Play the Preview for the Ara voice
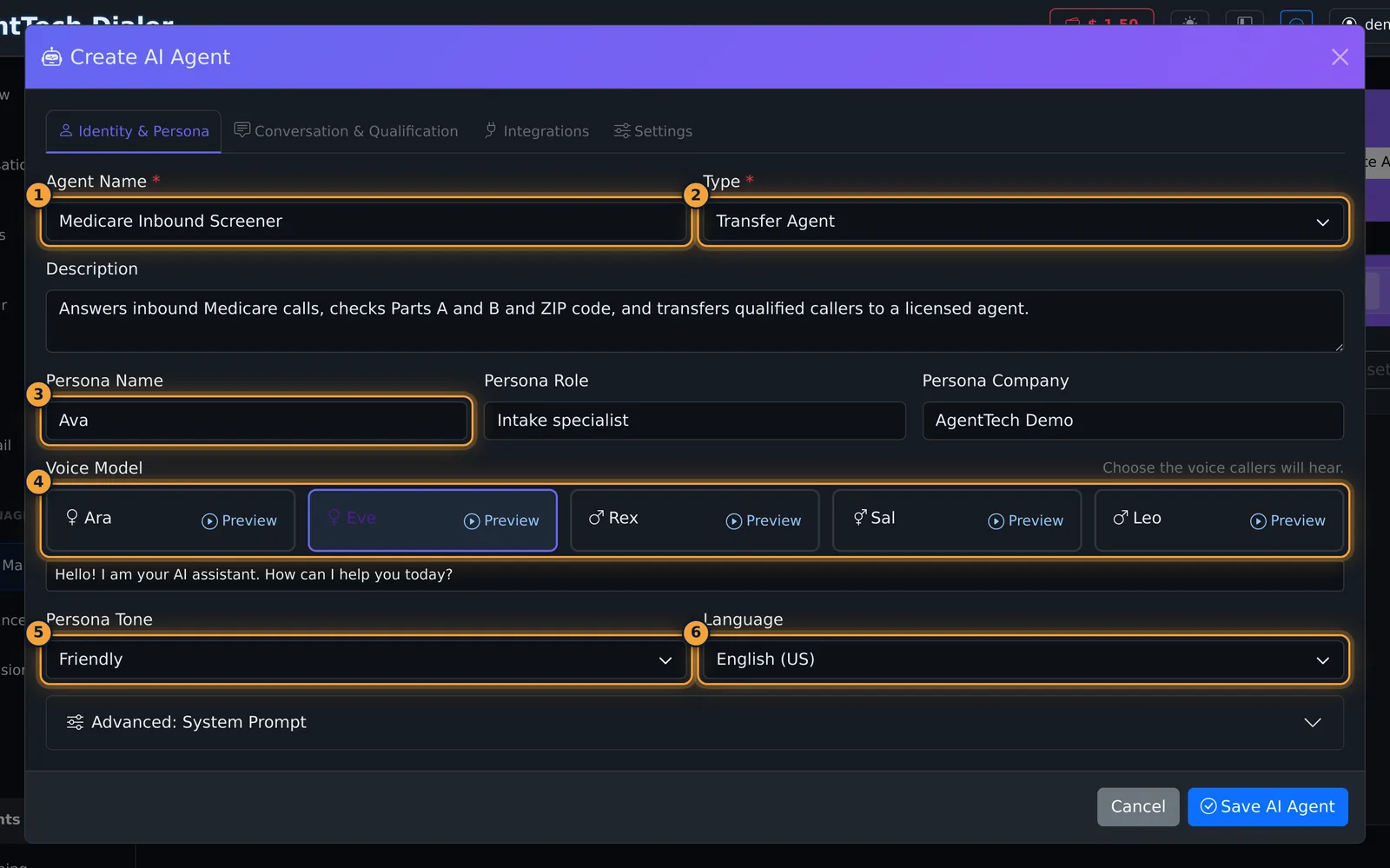The width and height of the screenshot is (1390, 868). point(240,520)
